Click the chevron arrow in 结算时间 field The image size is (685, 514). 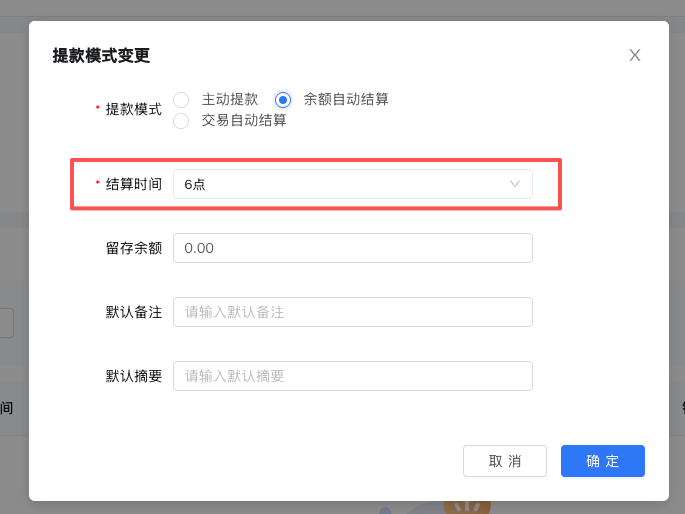(x=515, y=184)
